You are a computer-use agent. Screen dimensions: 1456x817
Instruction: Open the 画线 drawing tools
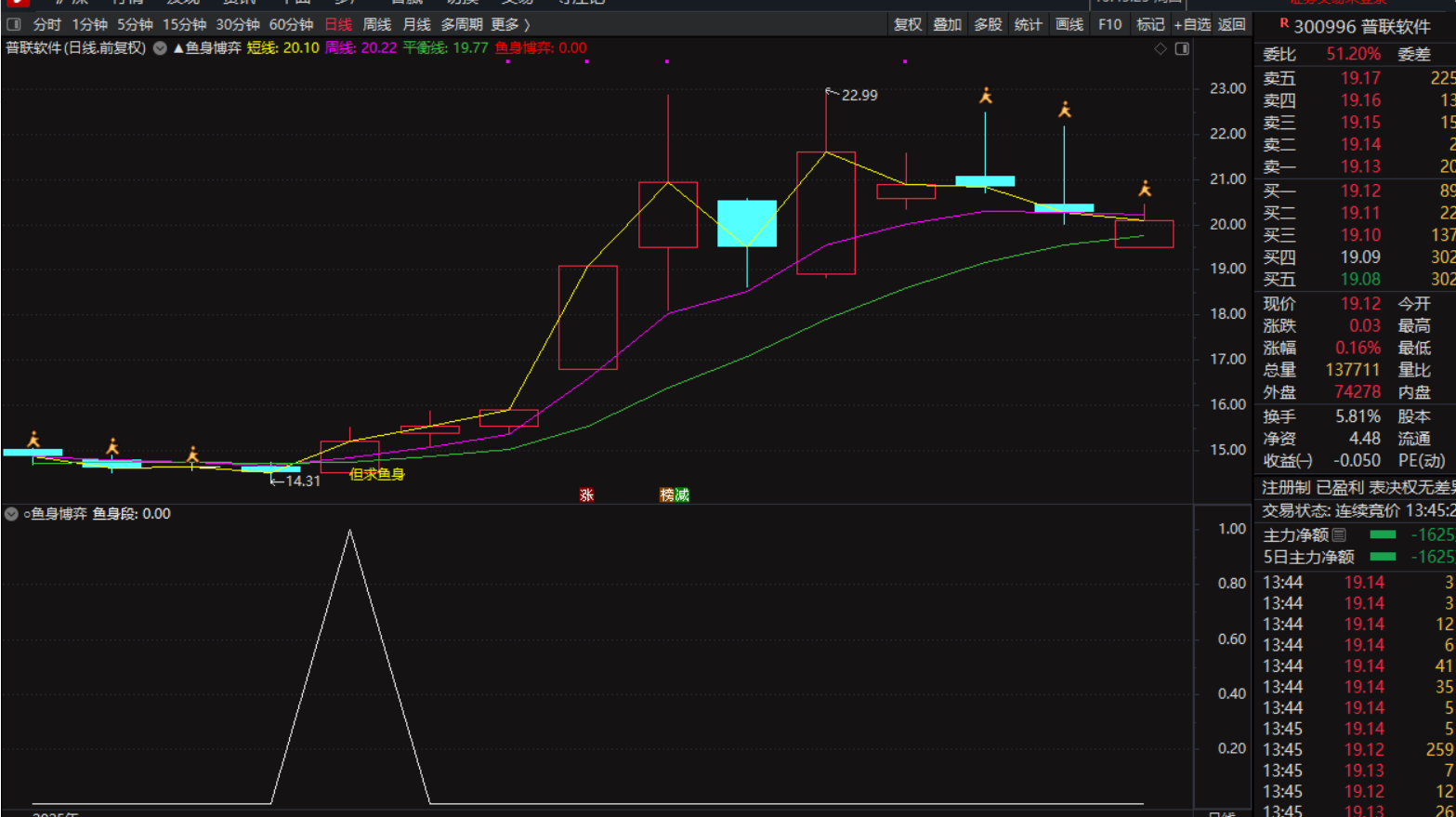pos(1069,24)
